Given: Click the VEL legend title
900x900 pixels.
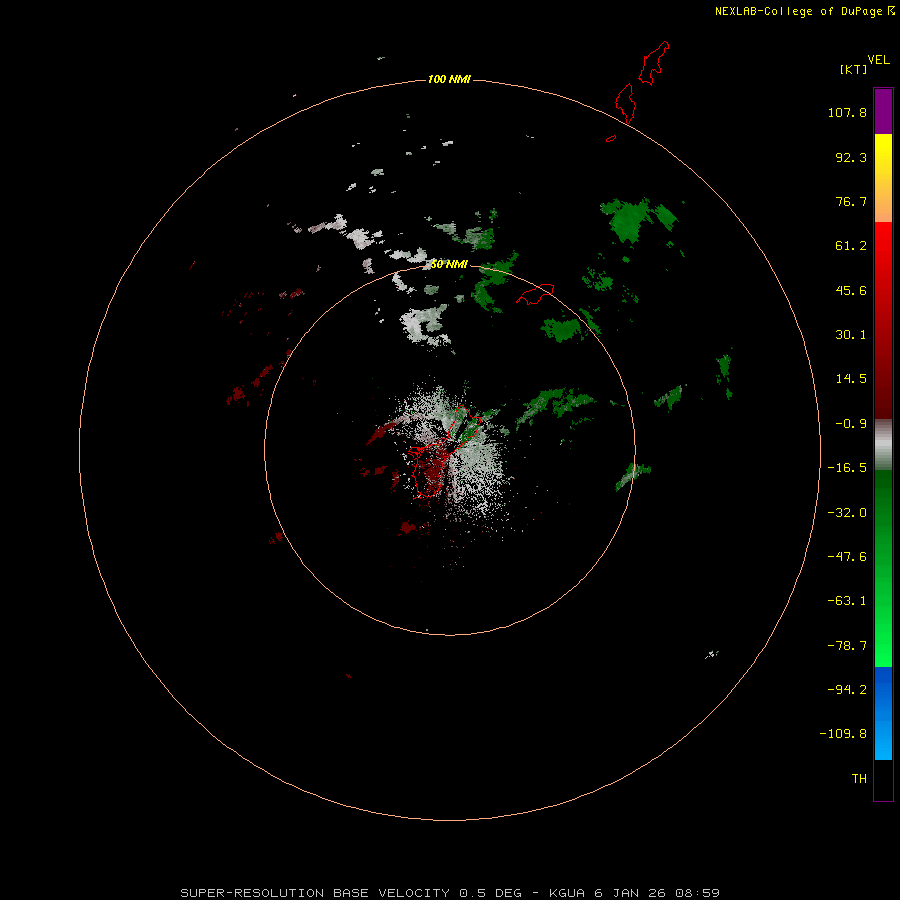Looking at the screenshot, I should (878, 60).
